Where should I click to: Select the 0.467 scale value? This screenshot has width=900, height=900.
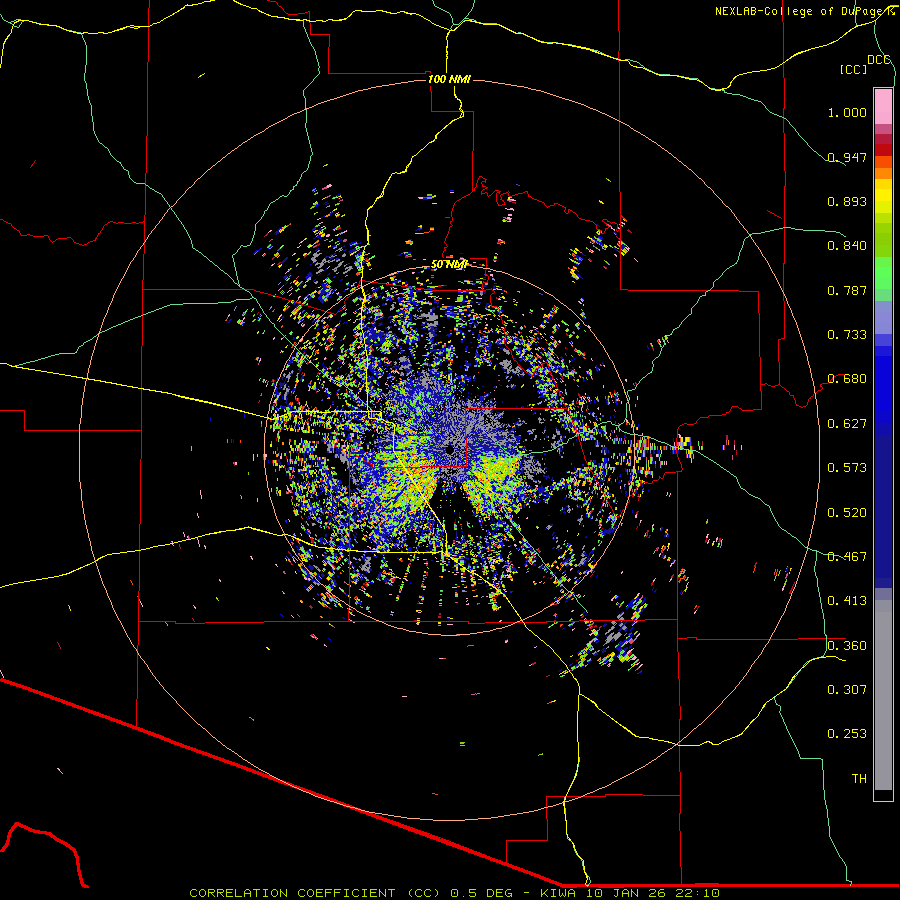click(847, 557)
